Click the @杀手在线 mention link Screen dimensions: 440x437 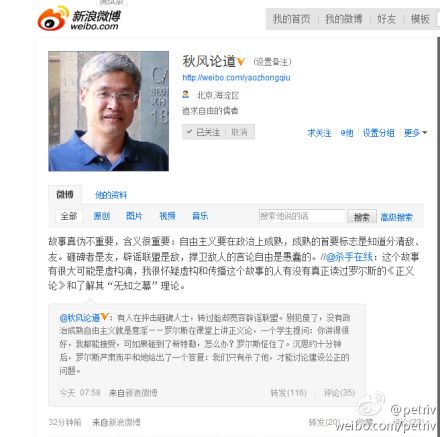click(349, 257)
